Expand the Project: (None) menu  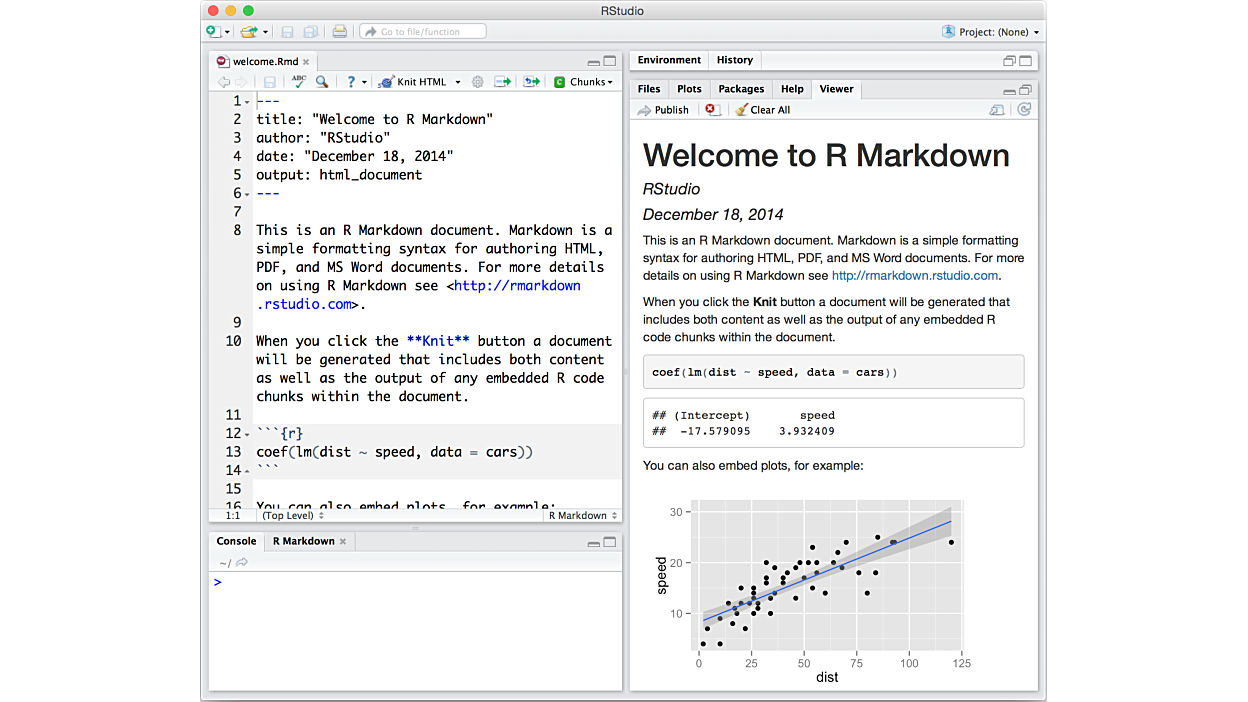point(990,32)
